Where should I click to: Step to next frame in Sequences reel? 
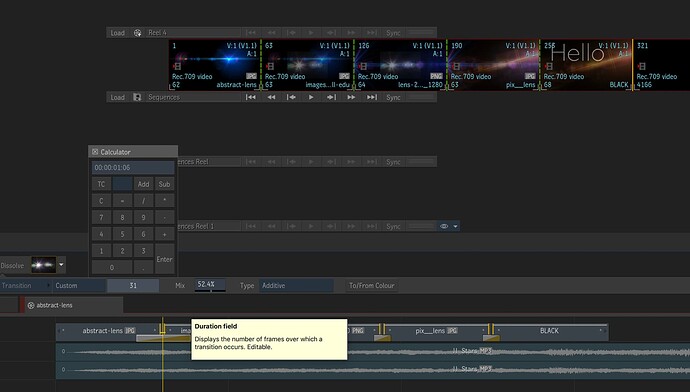tap(331, 97)
